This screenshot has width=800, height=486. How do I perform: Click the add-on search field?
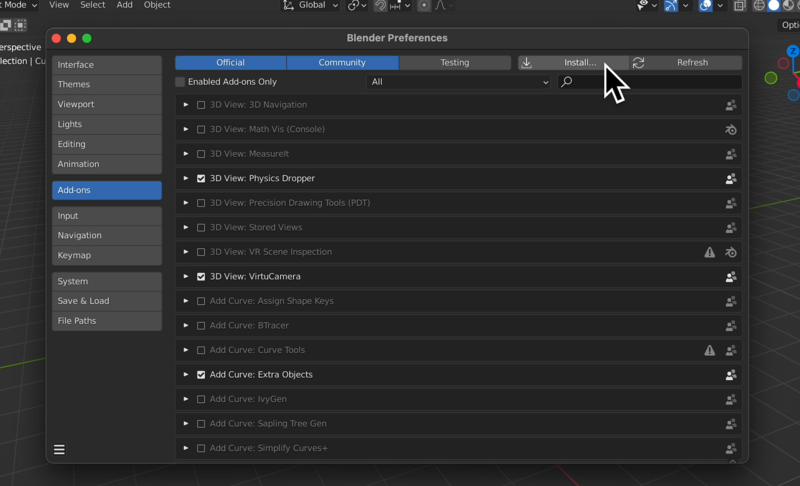pos(649,82)
